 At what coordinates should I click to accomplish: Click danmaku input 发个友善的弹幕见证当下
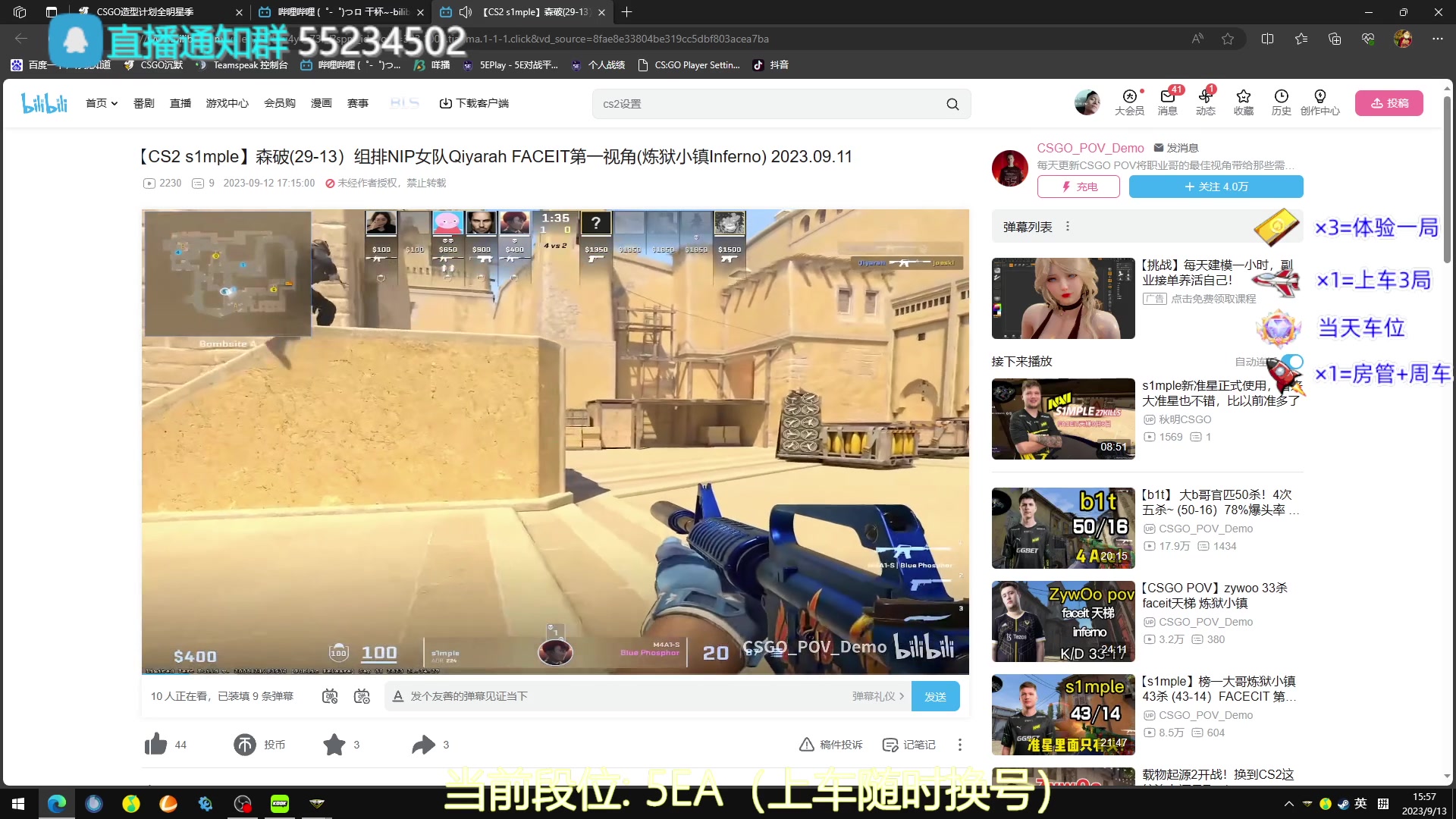tap(622, 696)
